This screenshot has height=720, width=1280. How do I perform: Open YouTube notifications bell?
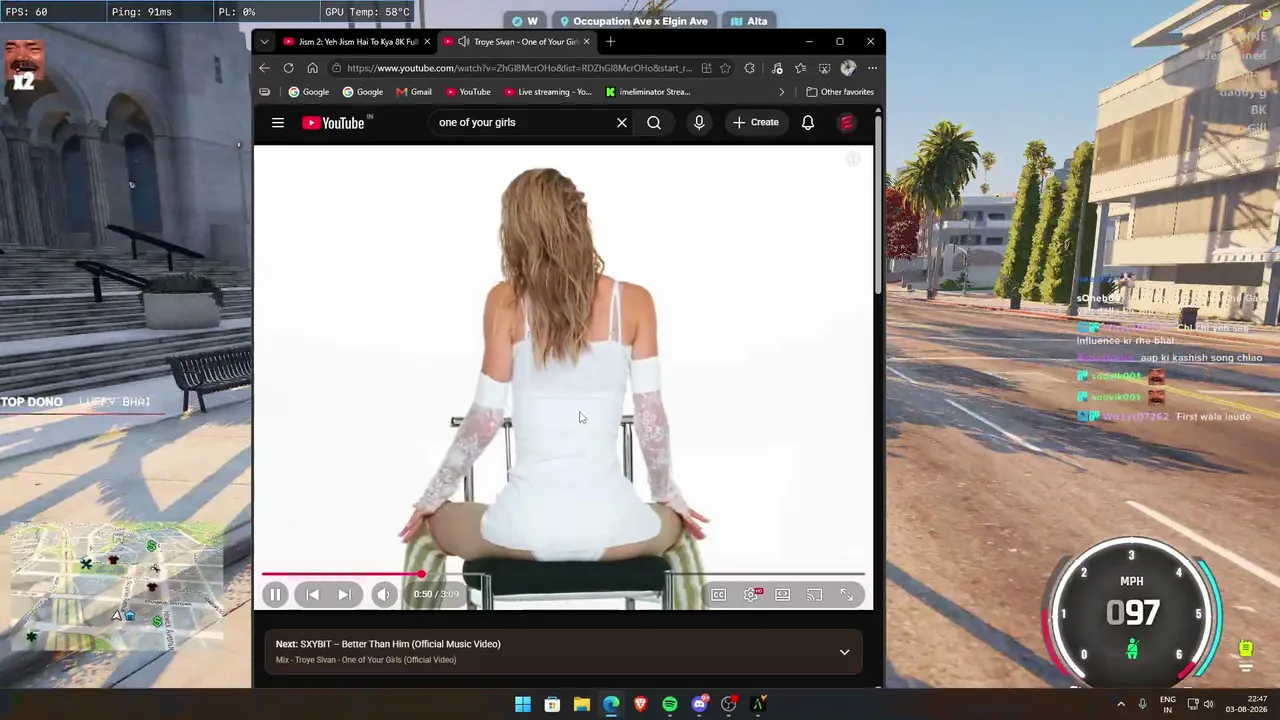808,123
